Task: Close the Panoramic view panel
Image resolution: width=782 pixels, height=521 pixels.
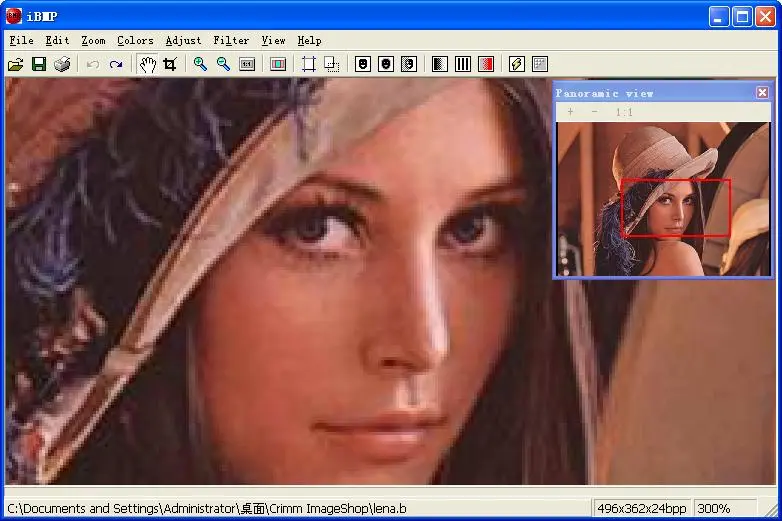Action: point(762,92)
